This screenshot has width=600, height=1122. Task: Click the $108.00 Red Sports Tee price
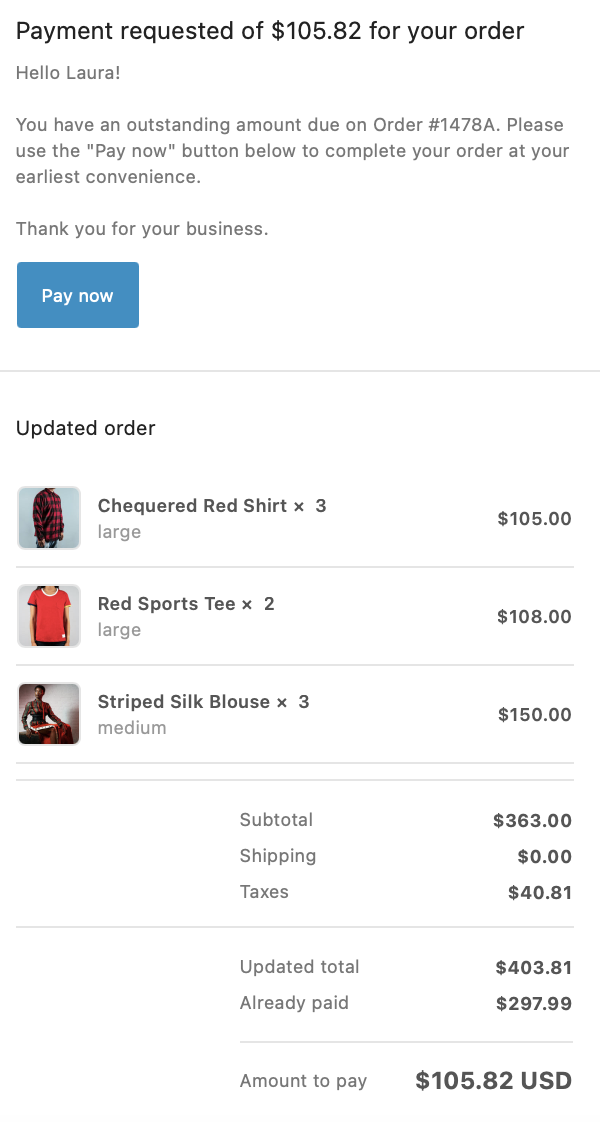click(535, 617)
